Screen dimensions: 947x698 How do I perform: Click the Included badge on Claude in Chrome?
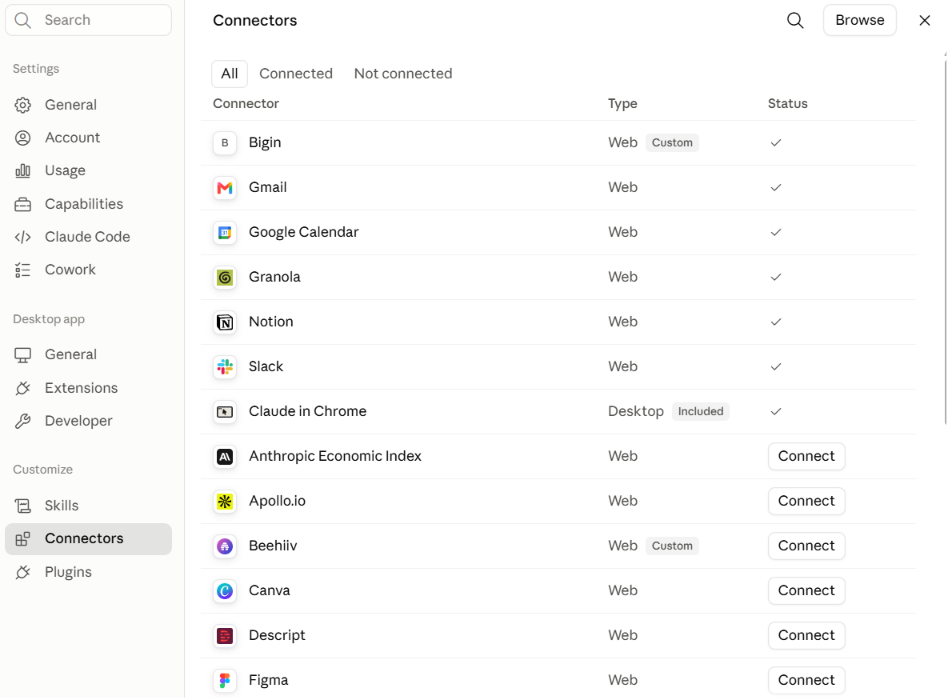click(701, 412)
